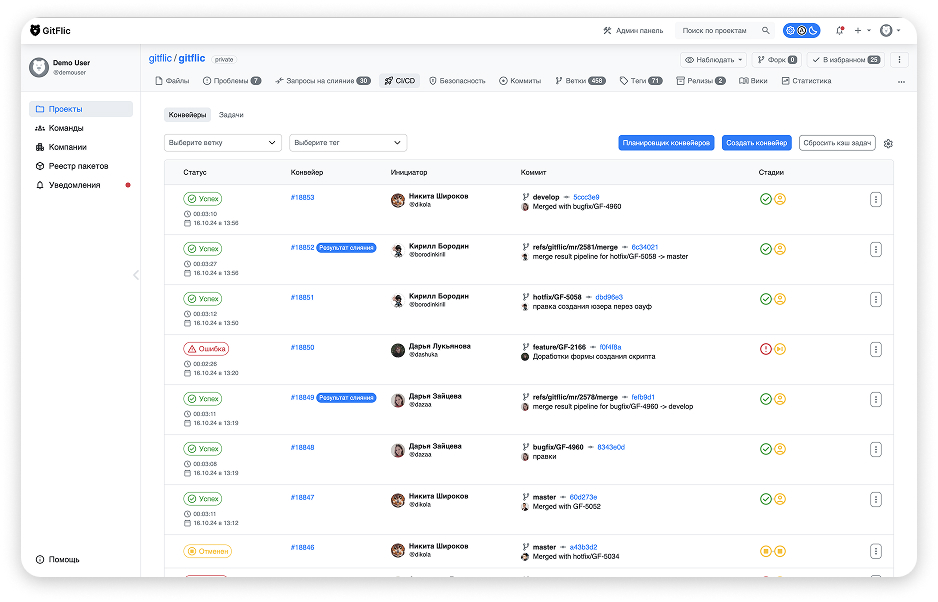
Task: Open pipeline #18853 link
Action: [x=302, y=197]
